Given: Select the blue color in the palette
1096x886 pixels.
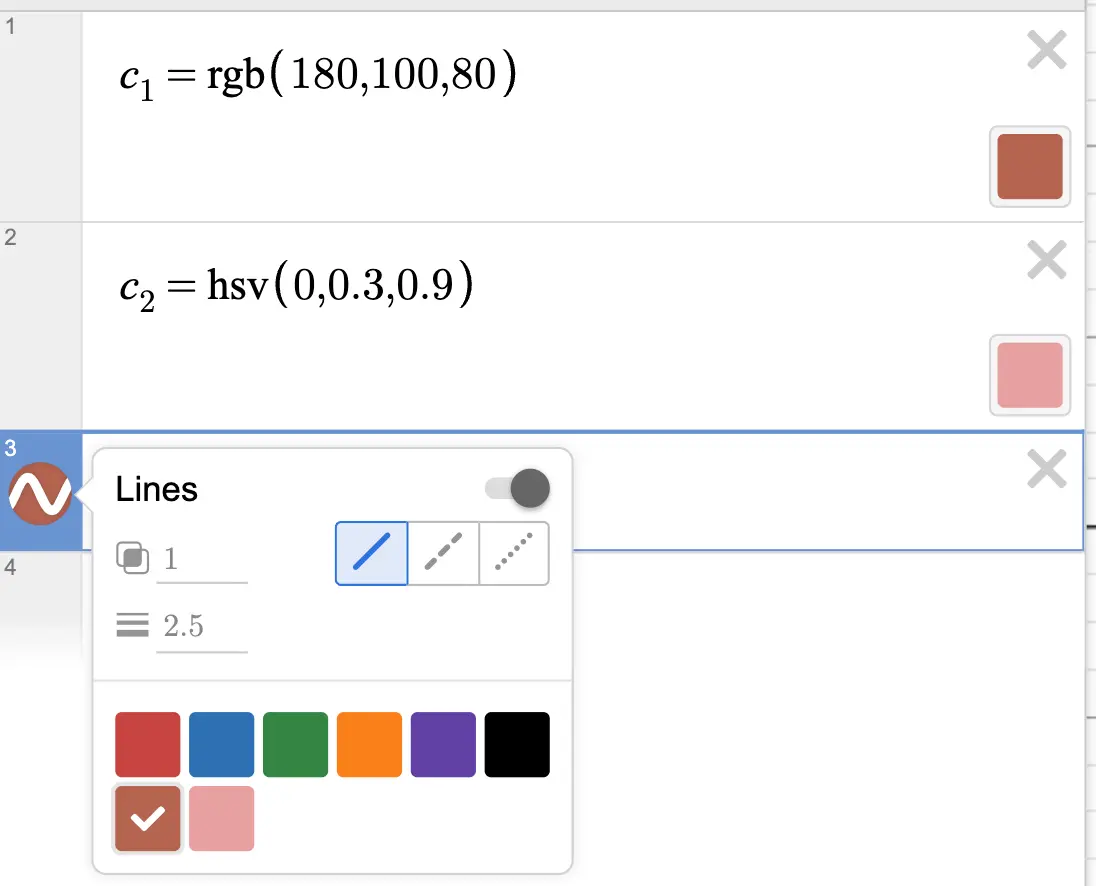Looking at the screenshot, I should [221, 743].
